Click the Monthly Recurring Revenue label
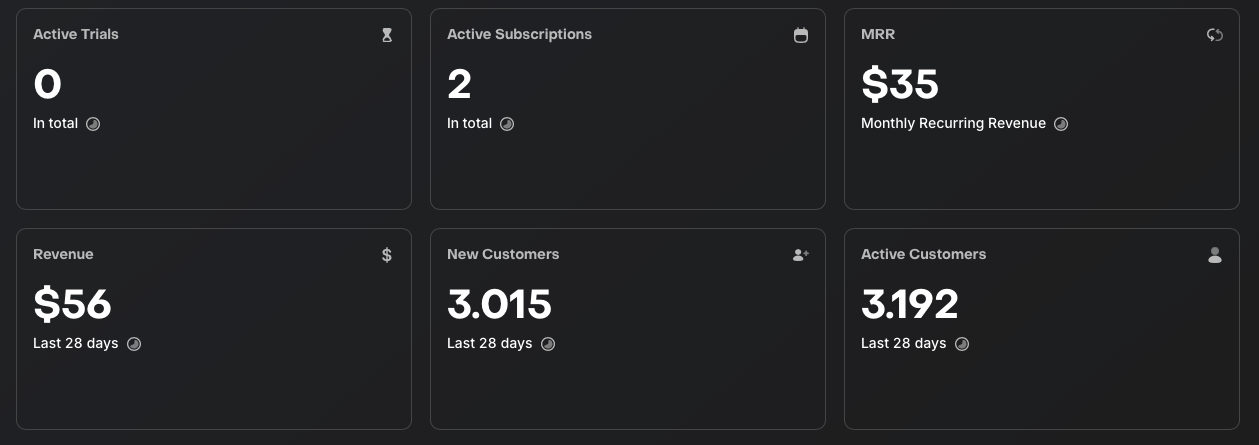 953,124
